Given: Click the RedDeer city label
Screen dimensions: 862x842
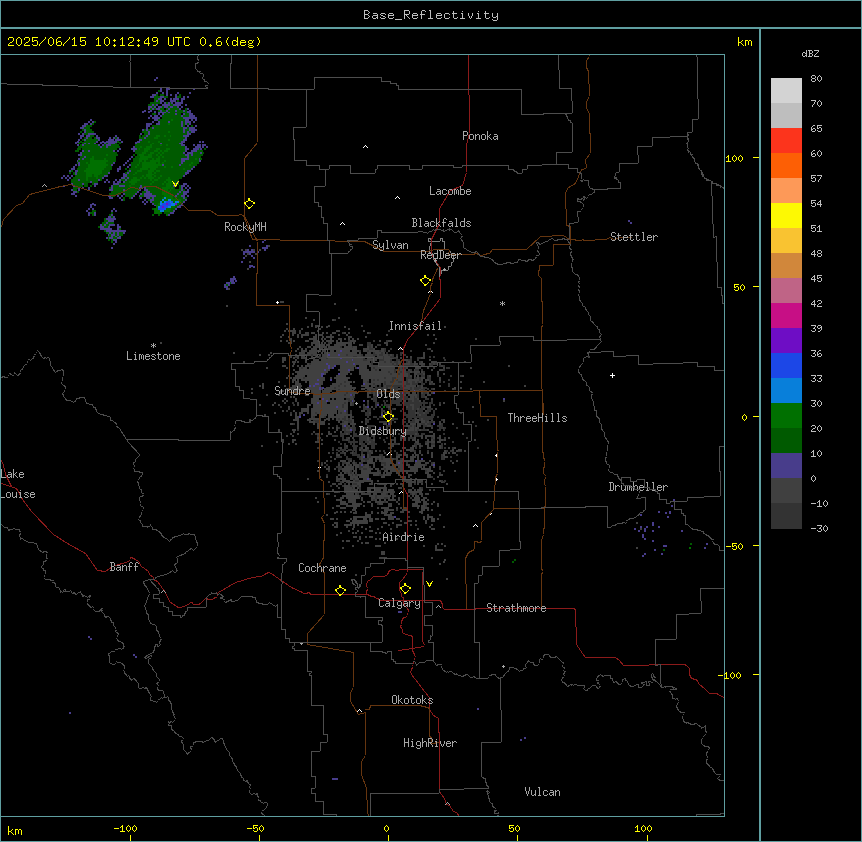Looking at the screenshot, I should (440, 255).
